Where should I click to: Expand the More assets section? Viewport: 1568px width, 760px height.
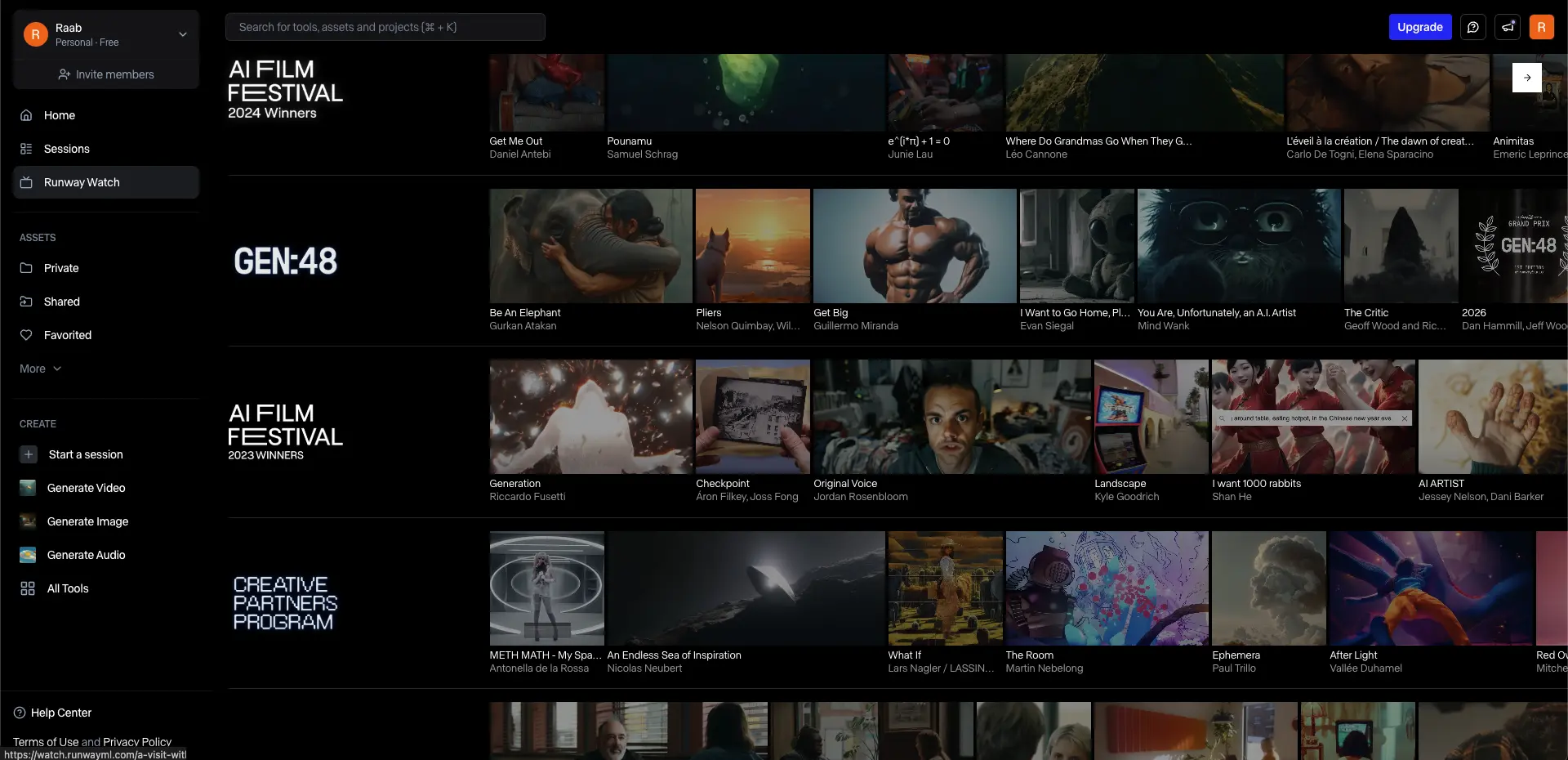[41, 369]
